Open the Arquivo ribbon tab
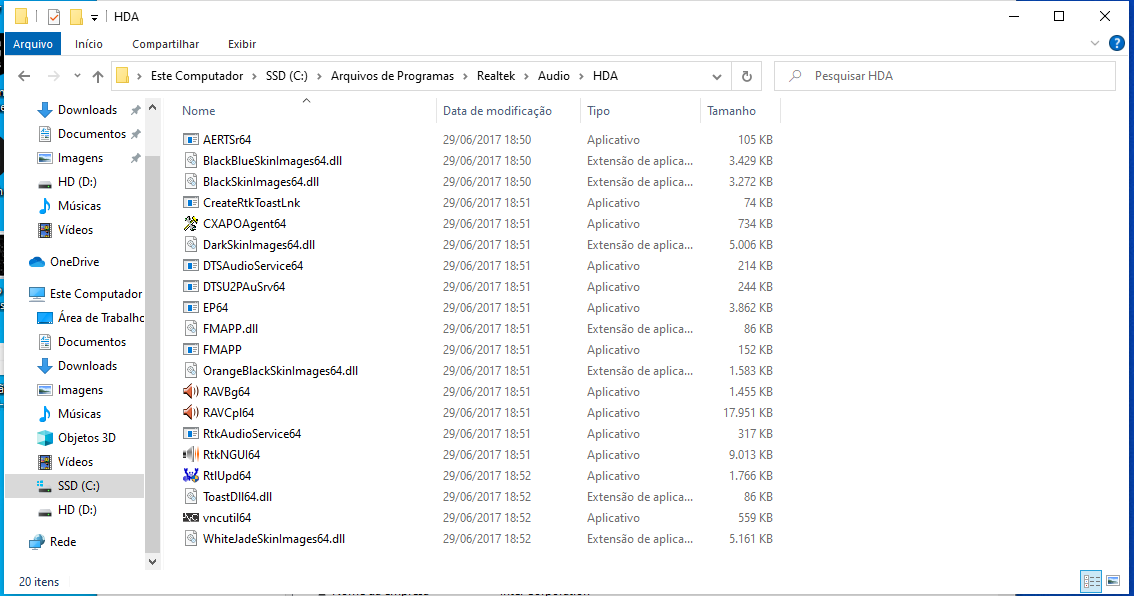 click(x=33, y=44)
